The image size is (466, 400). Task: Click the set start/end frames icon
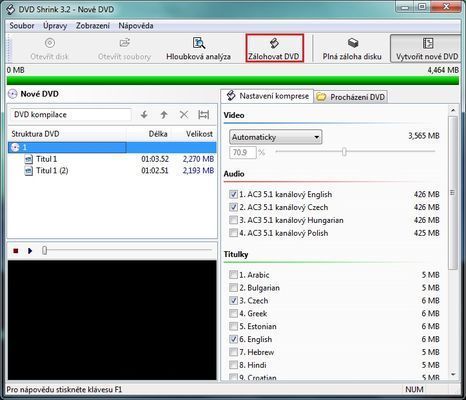204,115
